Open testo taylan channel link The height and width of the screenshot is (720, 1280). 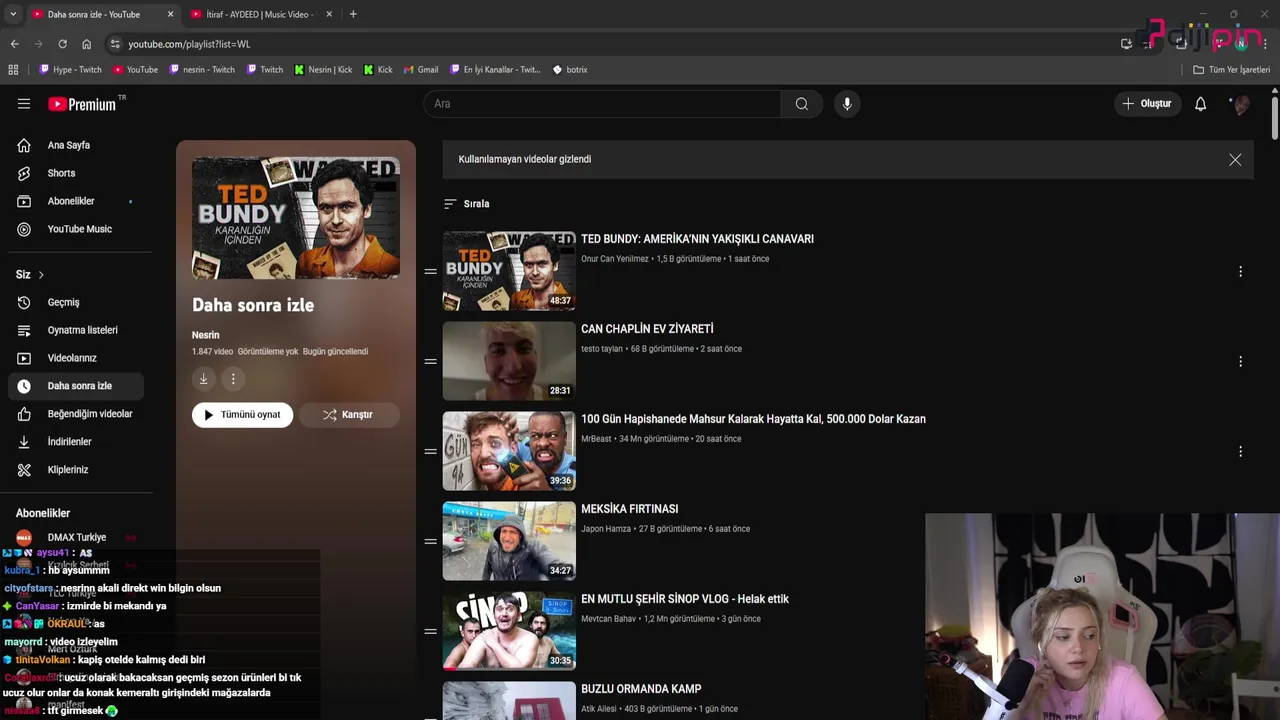coord(602,349)
